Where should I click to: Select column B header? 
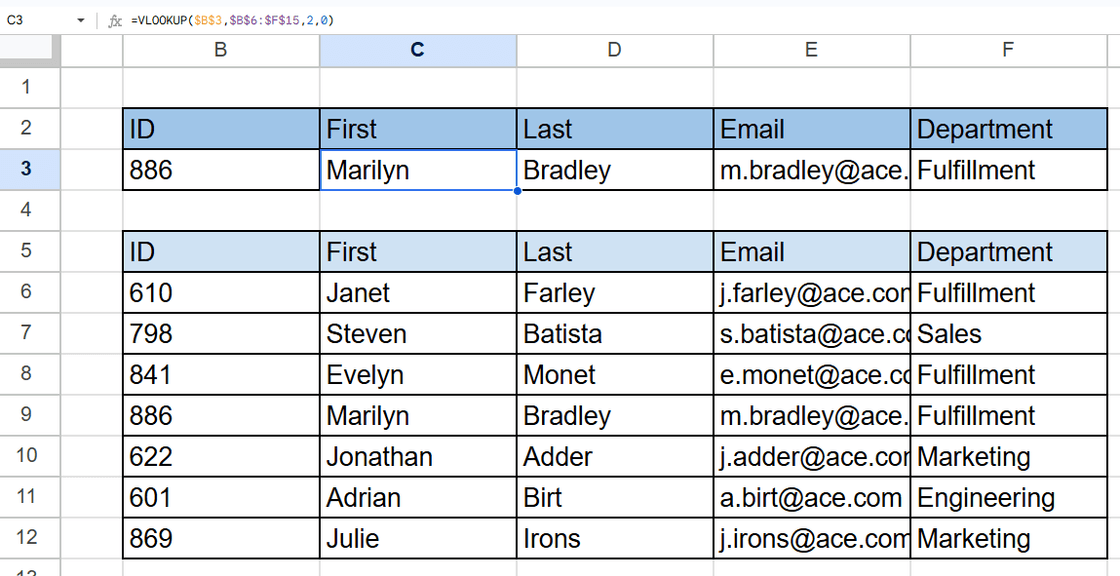pos(221,50)
